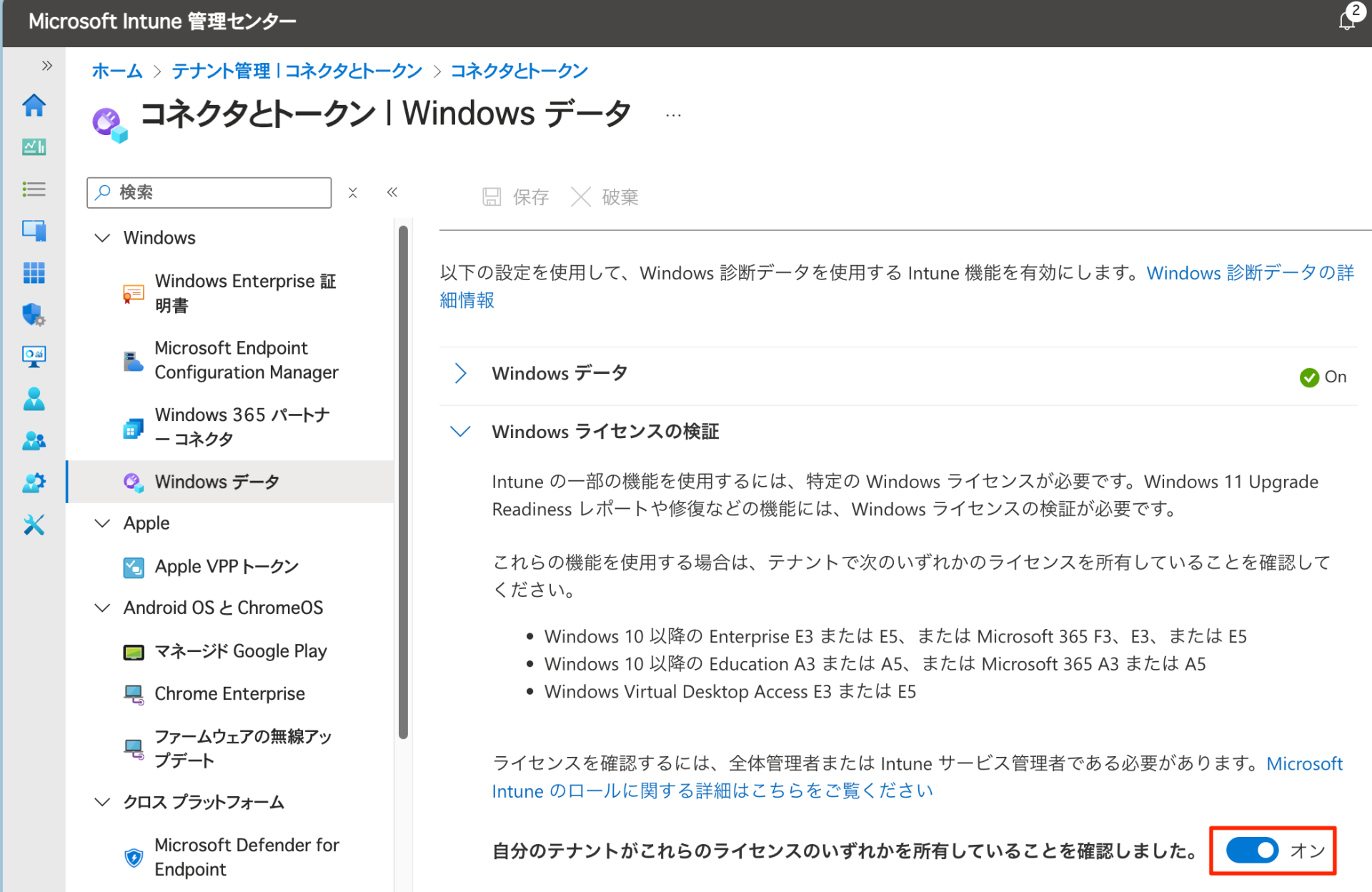Collapse the Apple category in the list
1372x892 pixels.
101,522
